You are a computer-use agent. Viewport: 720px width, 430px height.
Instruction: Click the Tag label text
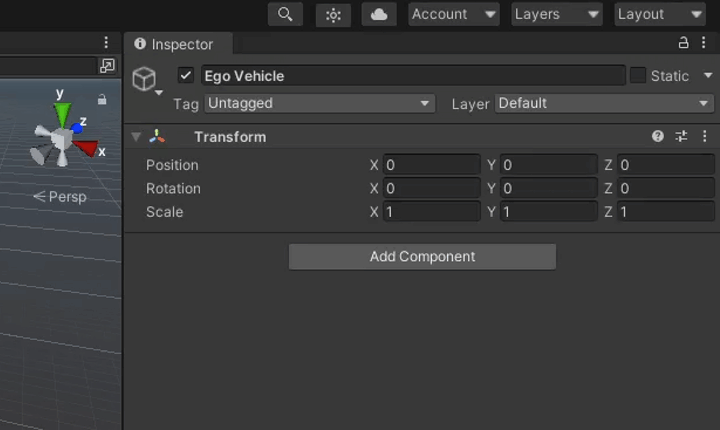click(x=186, y=104)
